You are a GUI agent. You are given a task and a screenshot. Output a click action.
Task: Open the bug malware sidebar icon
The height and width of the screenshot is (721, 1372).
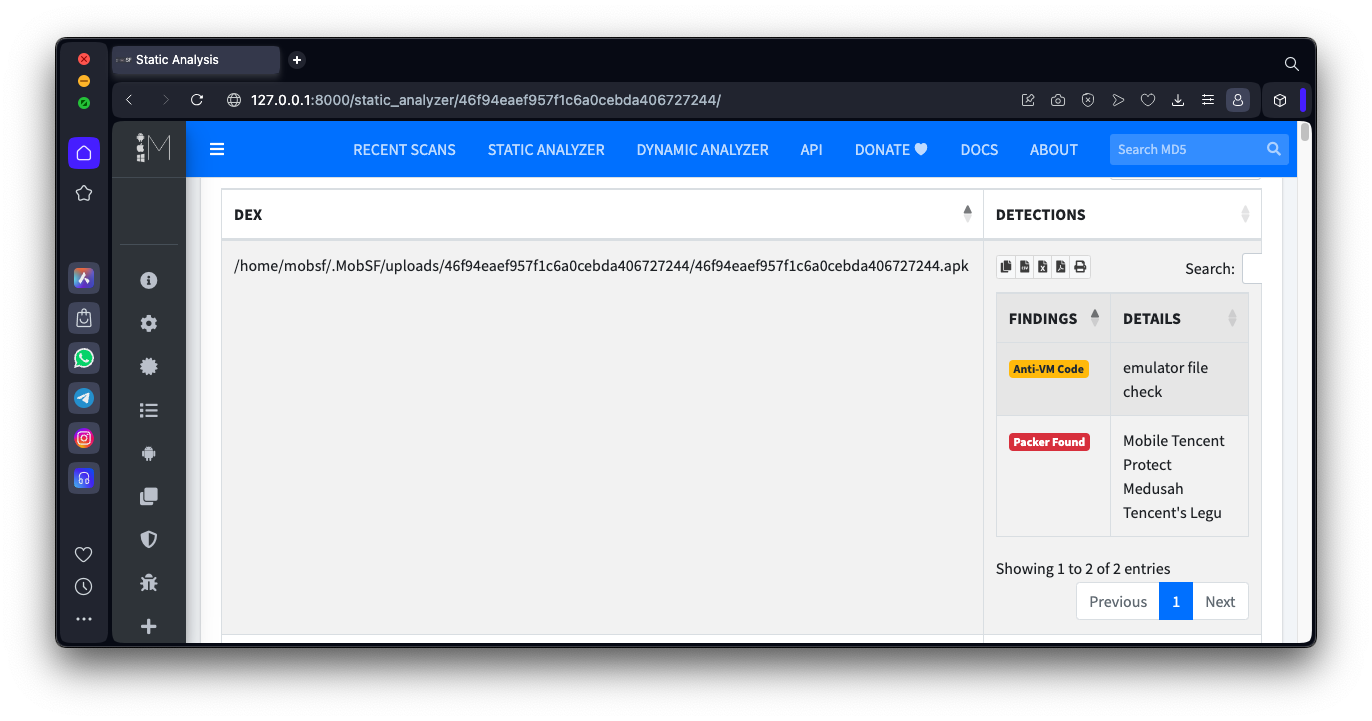[x=149, y=583]
